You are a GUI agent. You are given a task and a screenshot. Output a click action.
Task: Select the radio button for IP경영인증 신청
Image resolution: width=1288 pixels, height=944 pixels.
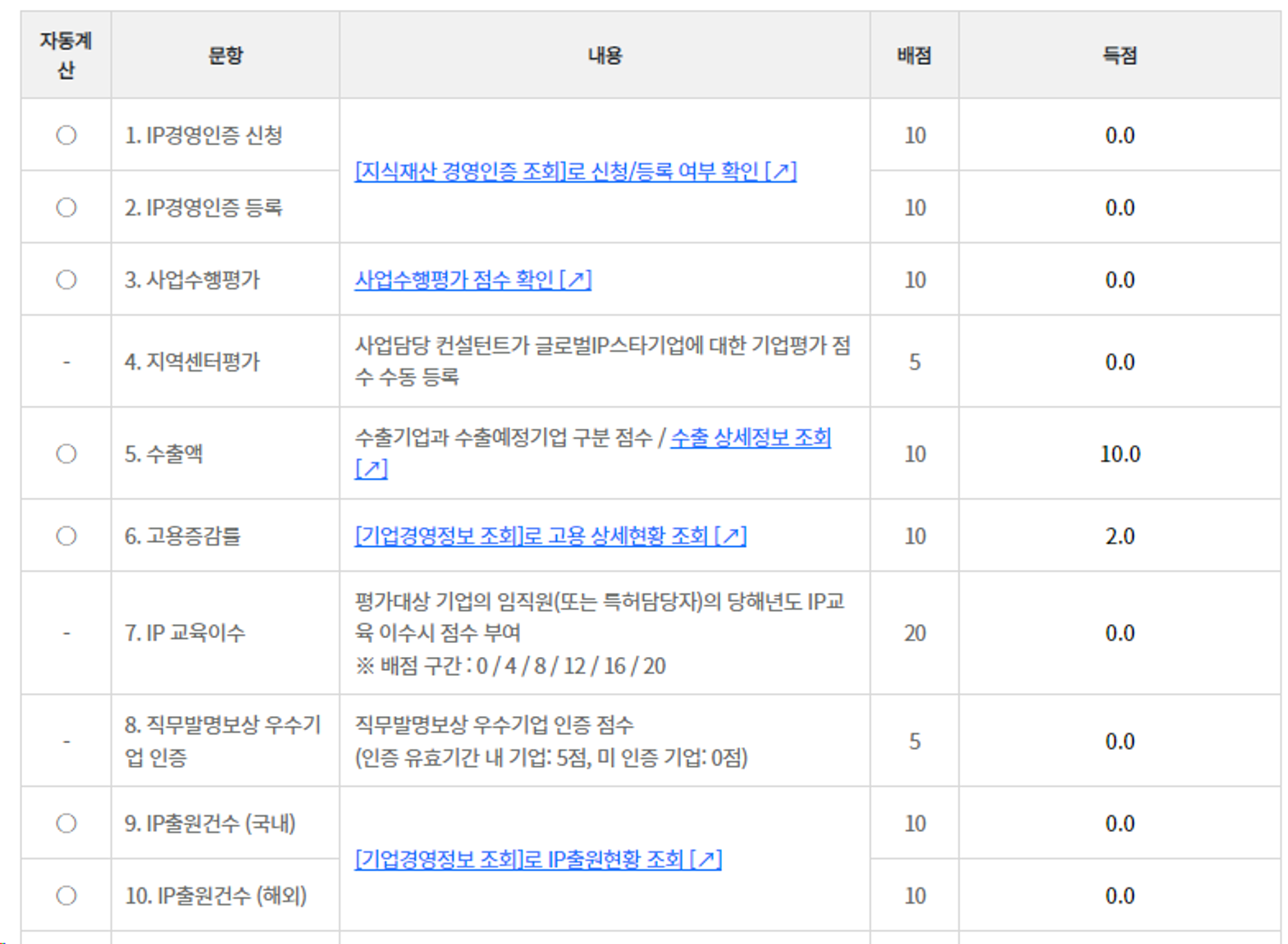pyautogui.click(x=66, y=135)
